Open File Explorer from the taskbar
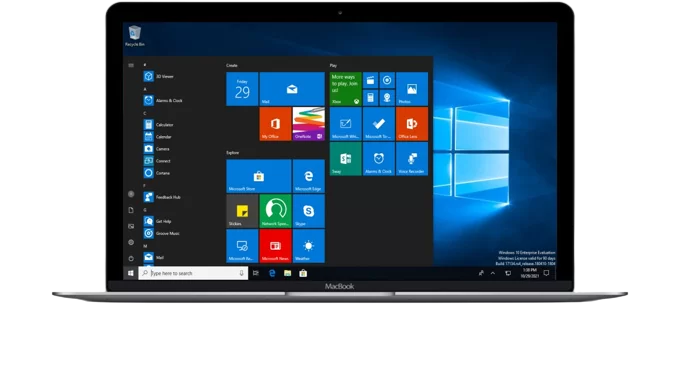This screenshot has height=367, width=680. [287, 273]
